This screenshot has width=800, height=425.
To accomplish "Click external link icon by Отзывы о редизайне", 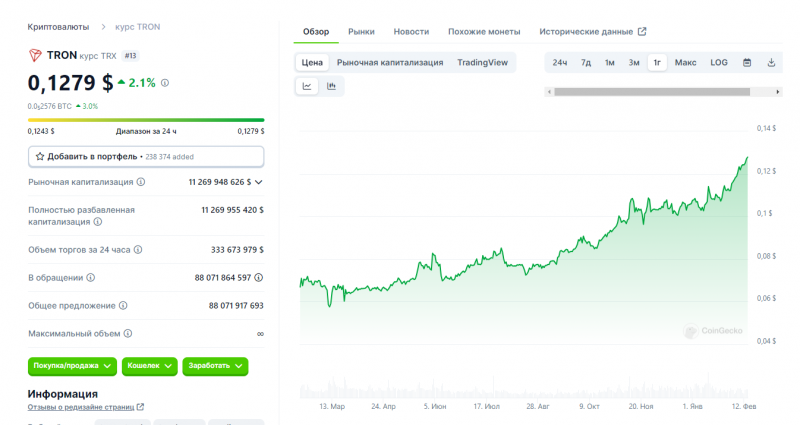I will tap(140, 407).
